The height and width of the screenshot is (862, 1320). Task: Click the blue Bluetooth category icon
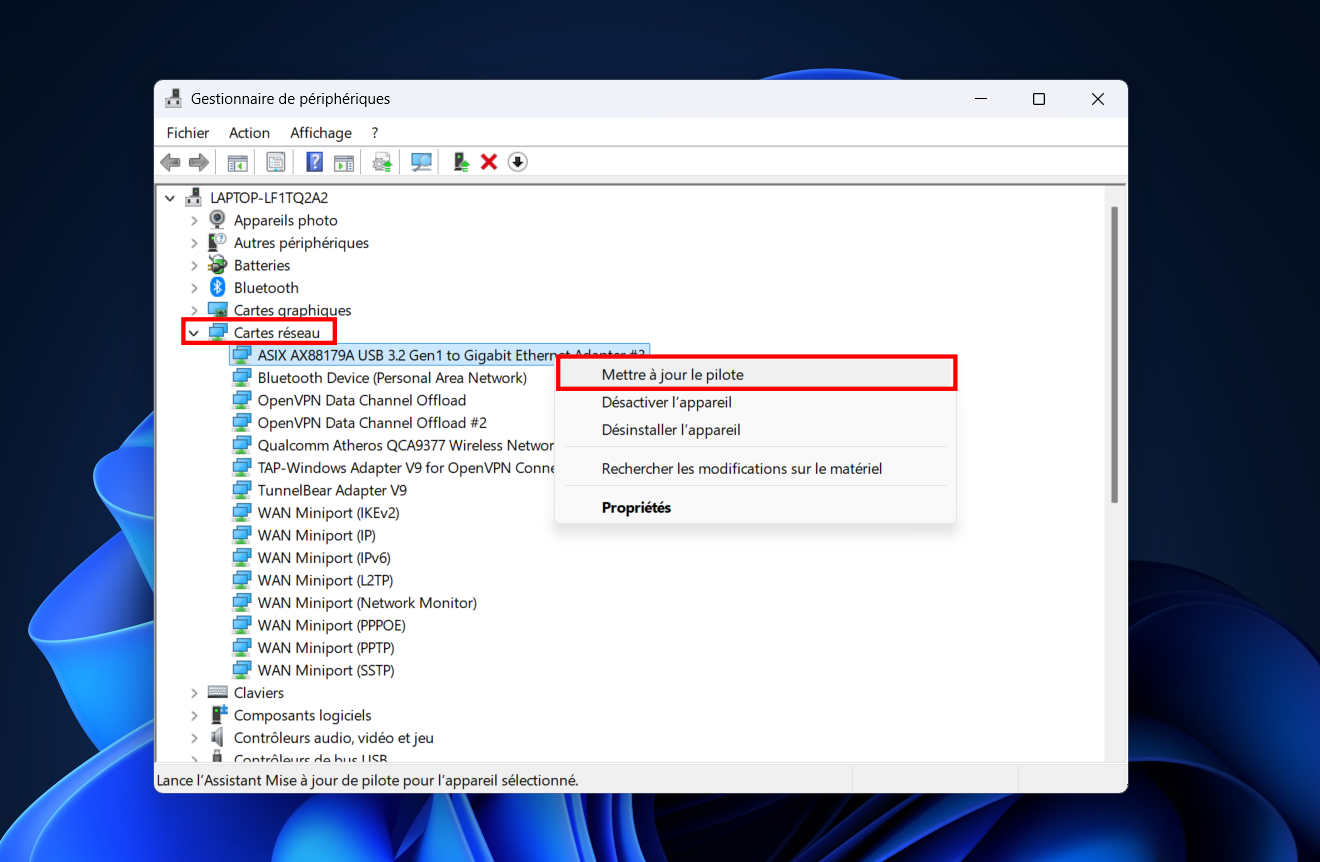tap(217, 287)
